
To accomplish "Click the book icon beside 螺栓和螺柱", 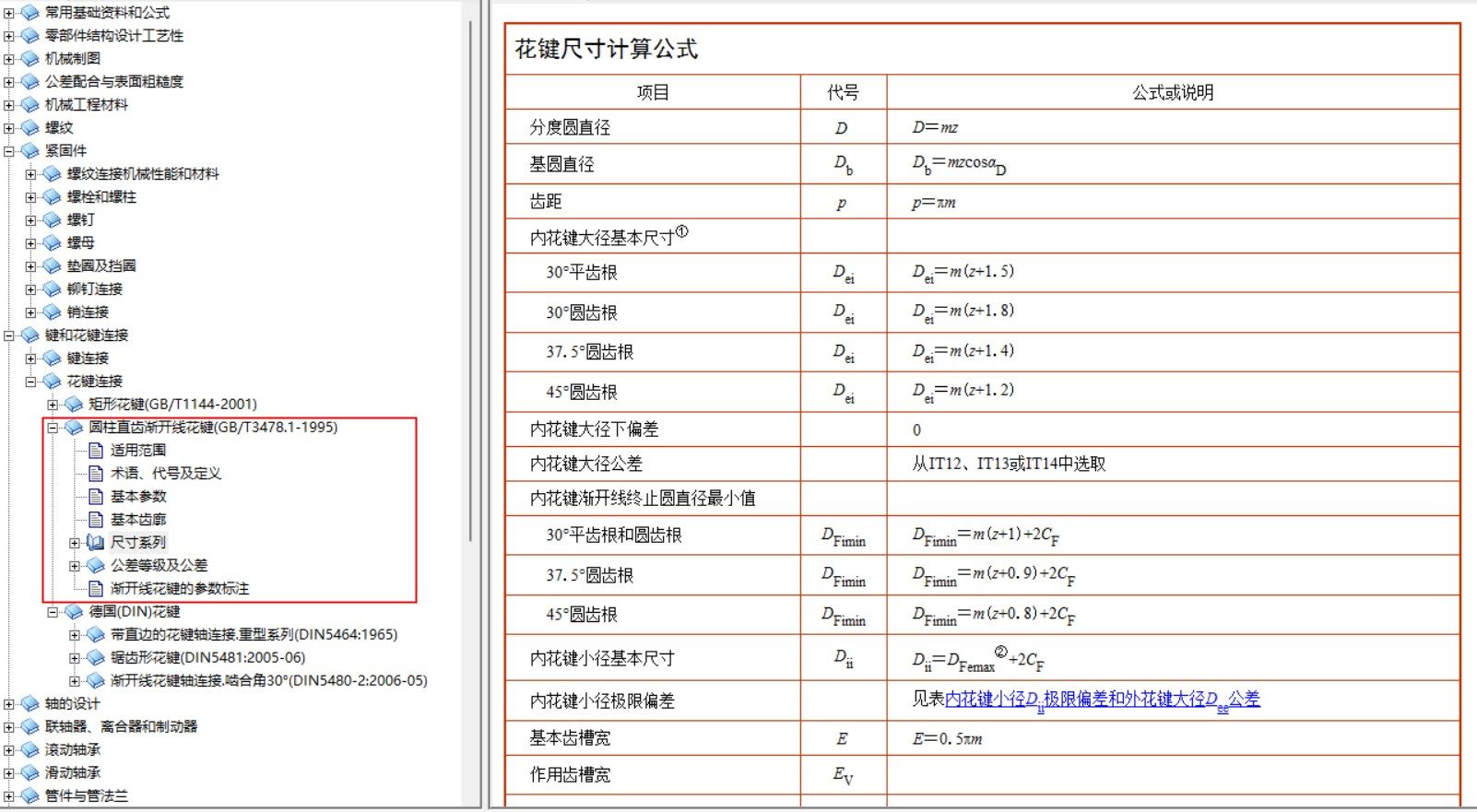I will [53, 197].
